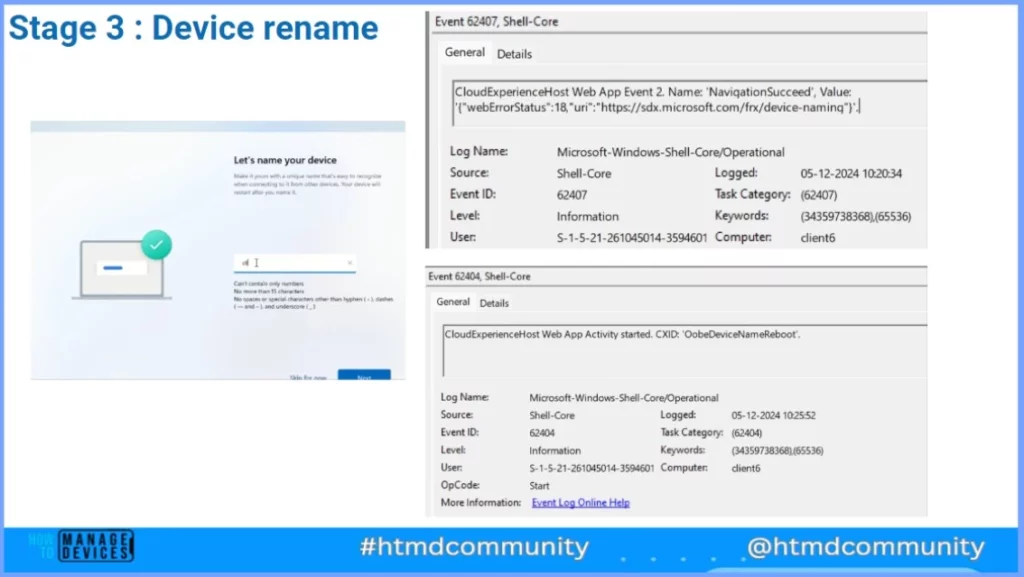Open General tab in Event 62407 panel
This screenshot has height=577, width=1024.
point(464,52)
